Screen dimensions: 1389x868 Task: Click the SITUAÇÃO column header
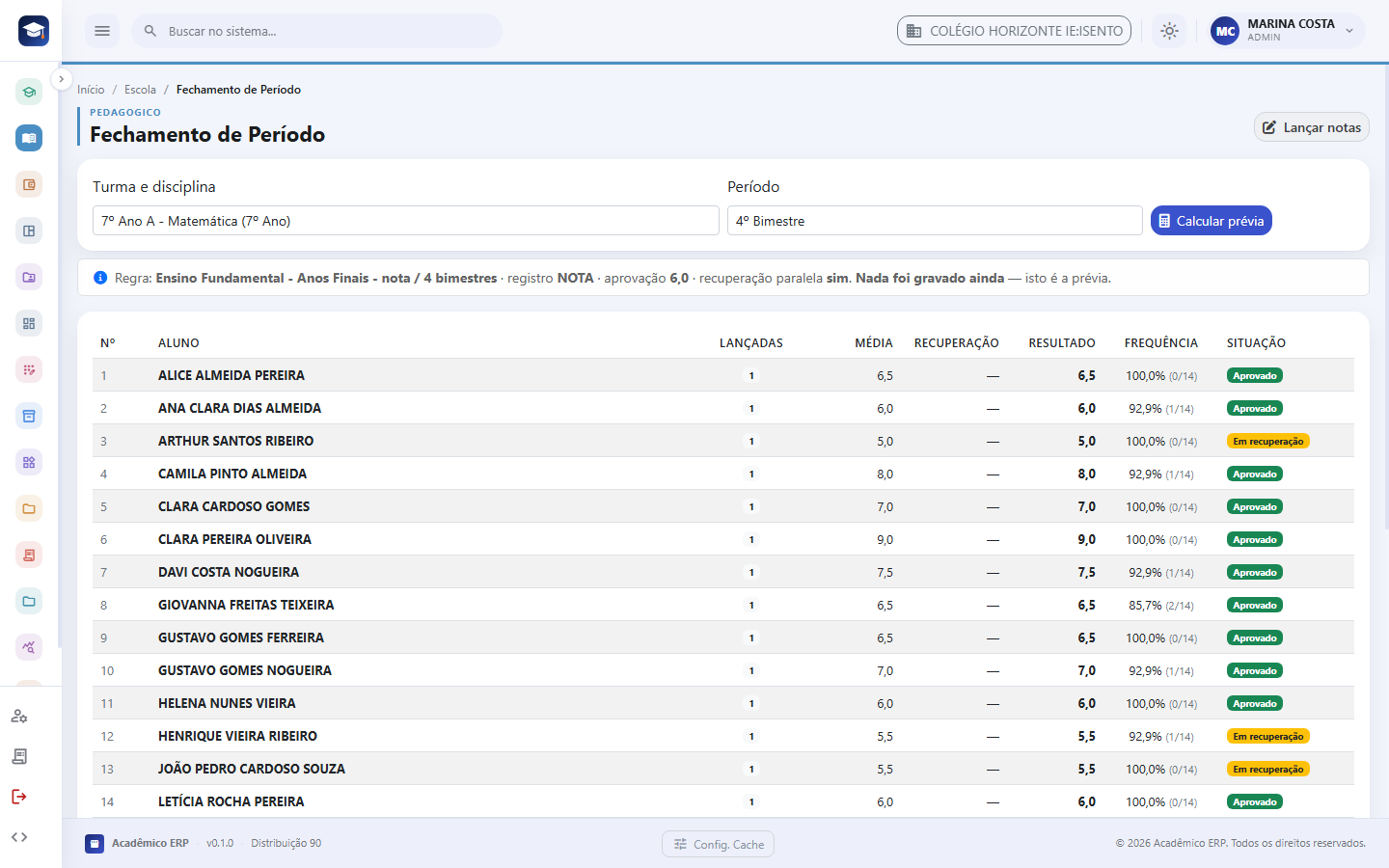coord(1256,343)
